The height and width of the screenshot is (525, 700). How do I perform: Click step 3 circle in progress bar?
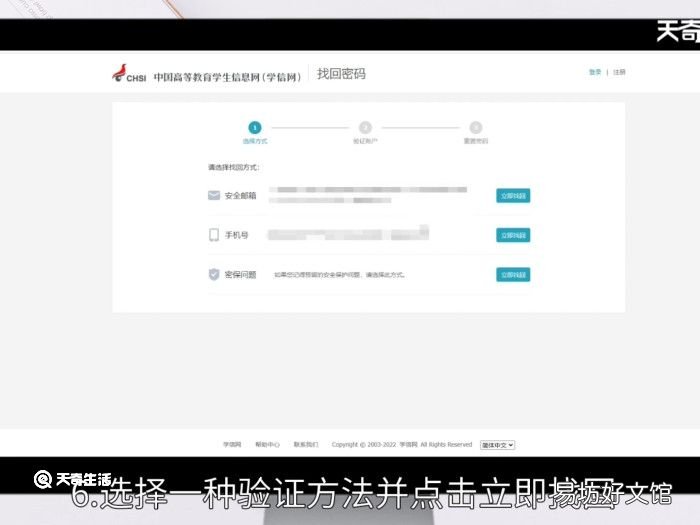[476, 128]
